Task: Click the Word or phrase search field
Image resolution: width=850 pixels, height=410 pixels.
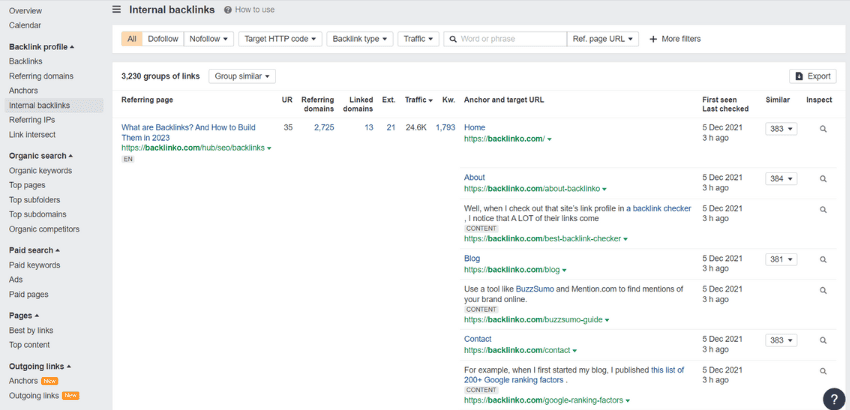Action: [x=505, y=39]
